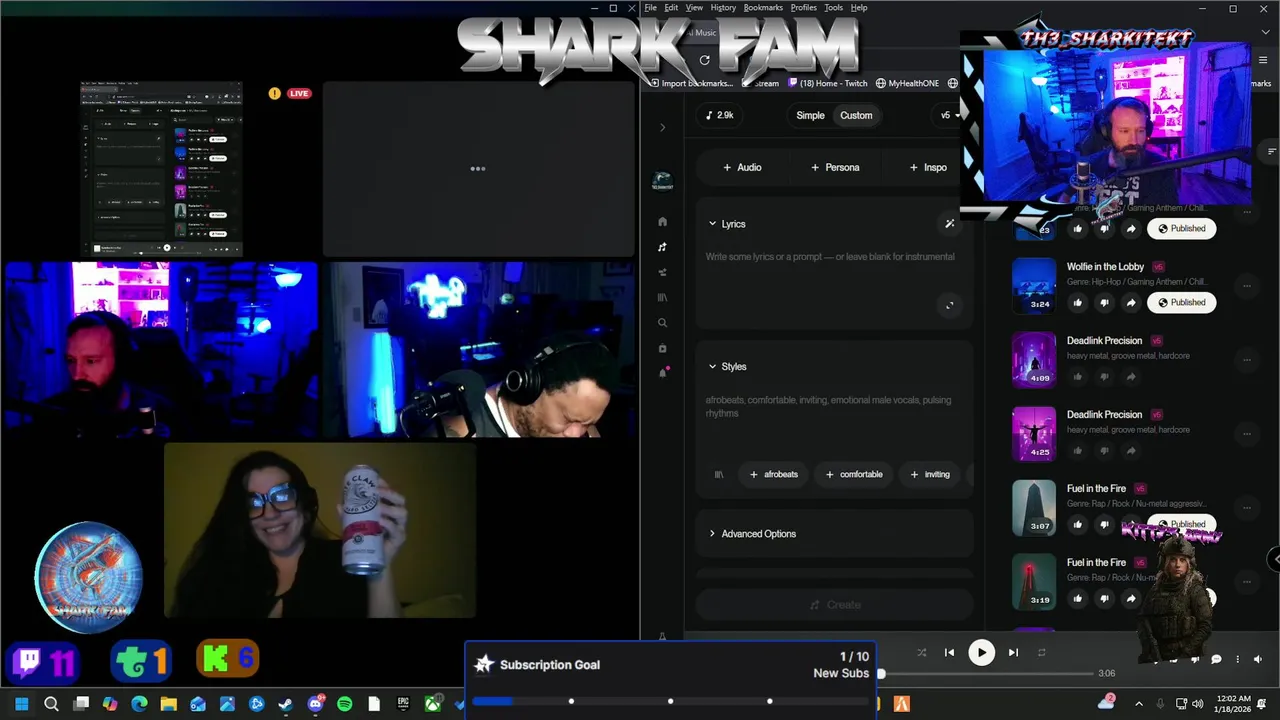
Task: Open Spotify from the taskbar
Action: coord(344,704)
